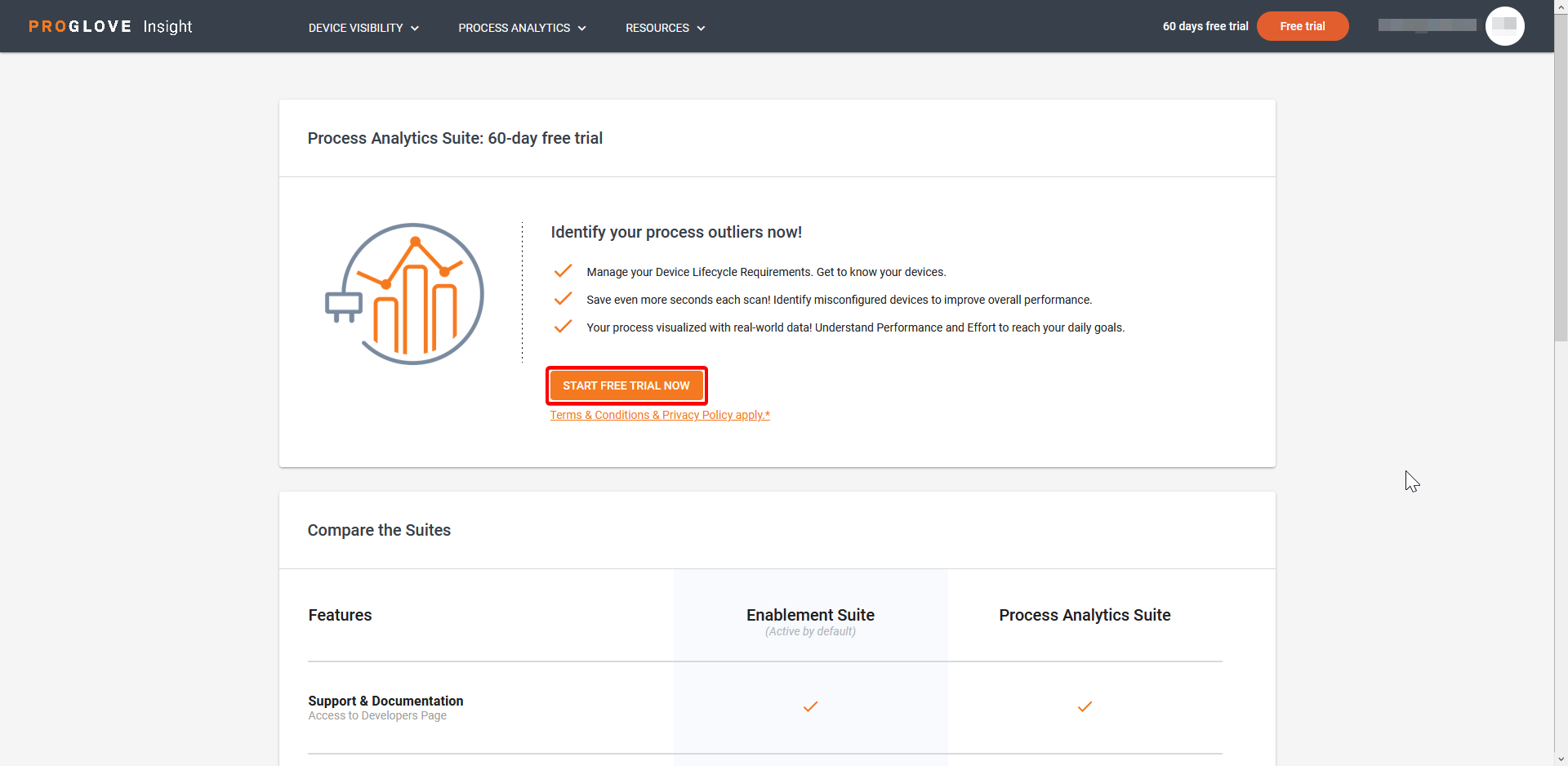The width and height of the screenshot is (1568, 766).
Task: Click the 'Compare the Suites' heading
Action: [379, 530]
